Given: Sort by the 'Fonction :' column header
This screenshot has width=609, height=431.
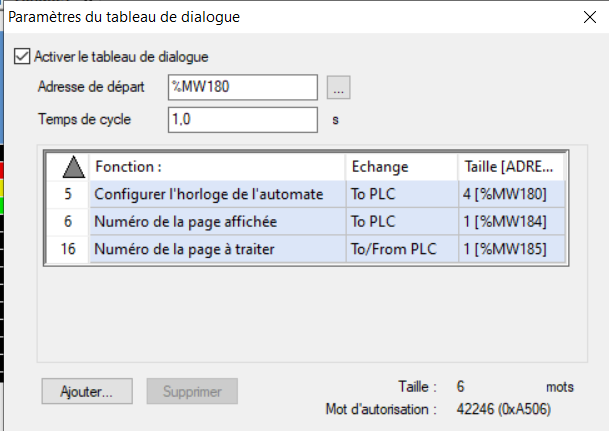Looking at the screenshot, I should click(x=216, y=166).
